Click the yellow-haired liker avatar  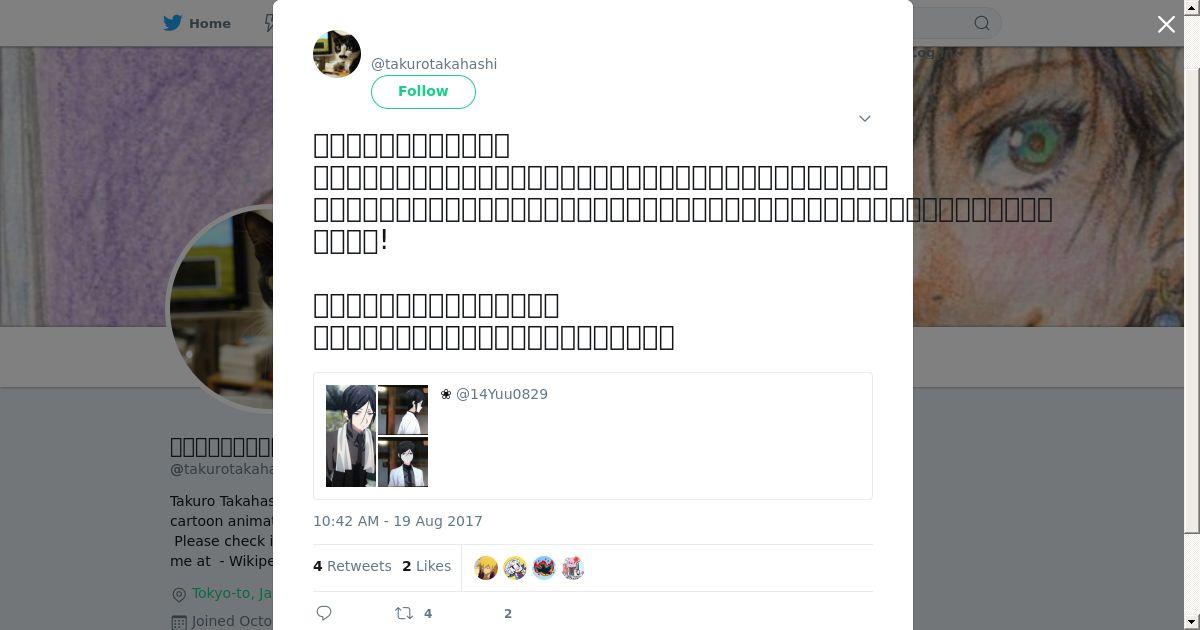point(486,568)
